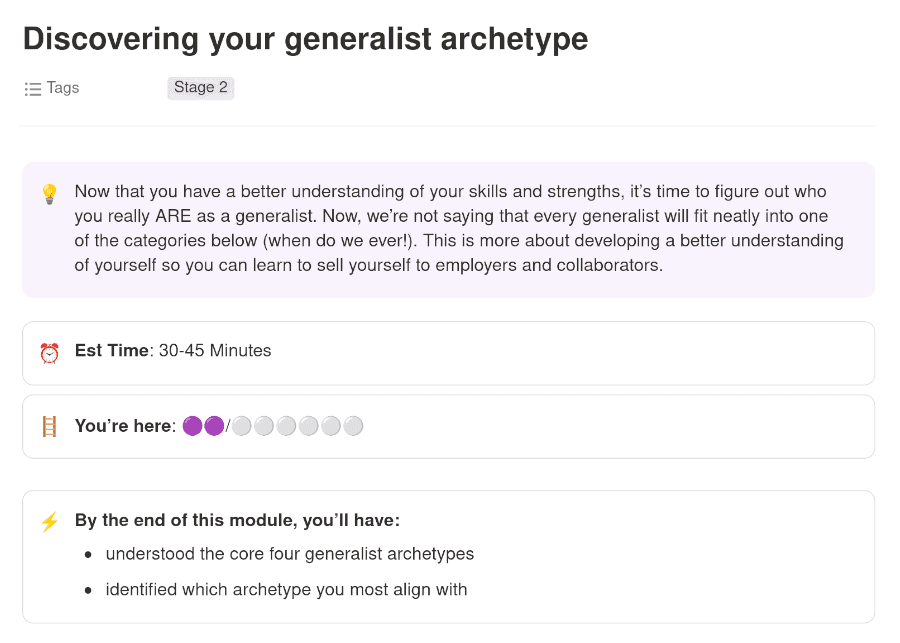
Task: Click the light bulb callout icon
Action: coord(49,194)
